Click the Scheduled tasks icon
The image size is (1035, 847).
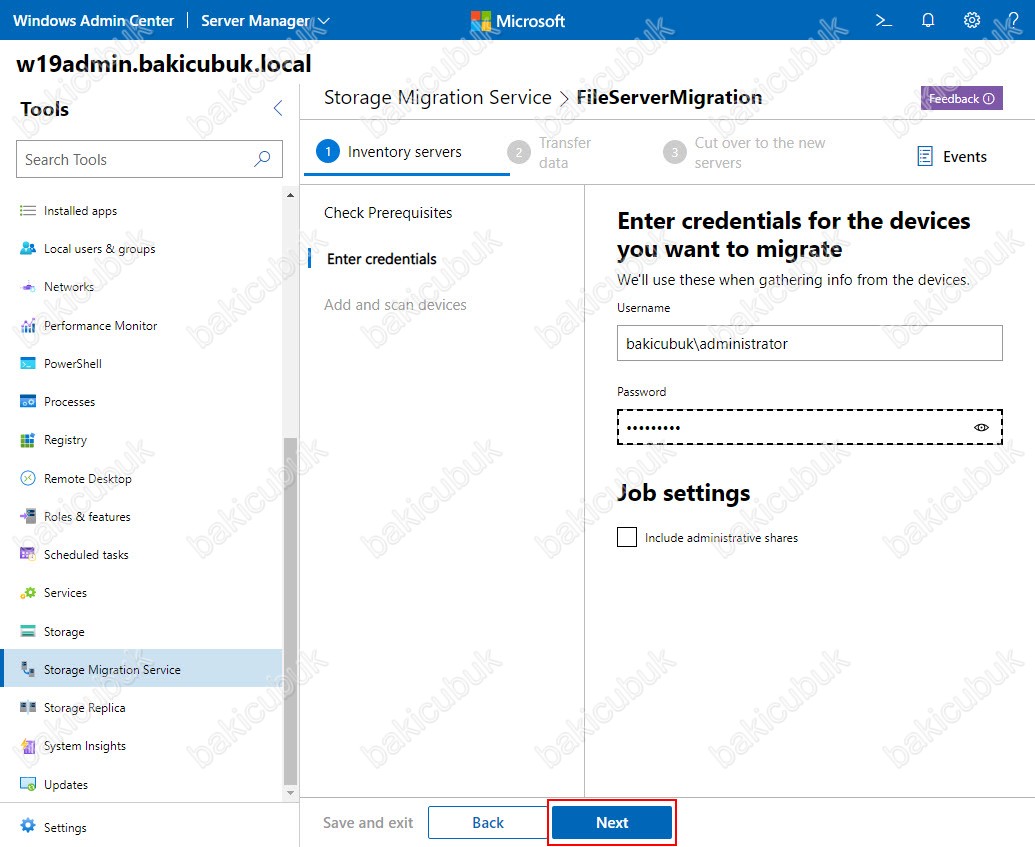pyautogui.click(x=28, y=555)
